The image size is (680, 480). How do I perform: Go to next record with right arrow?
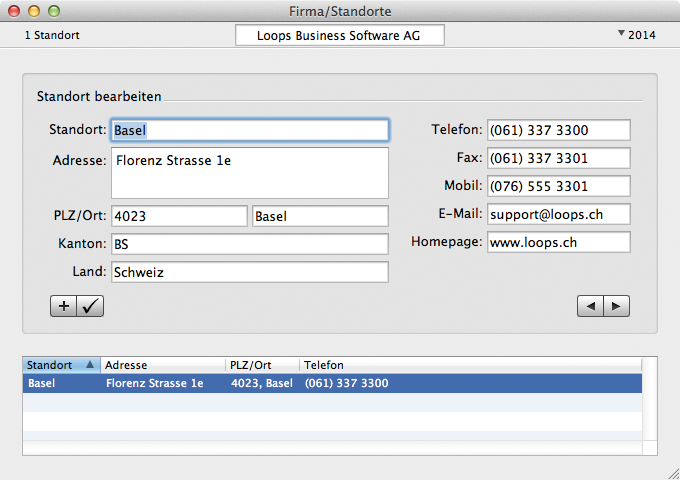pos(616,307)
